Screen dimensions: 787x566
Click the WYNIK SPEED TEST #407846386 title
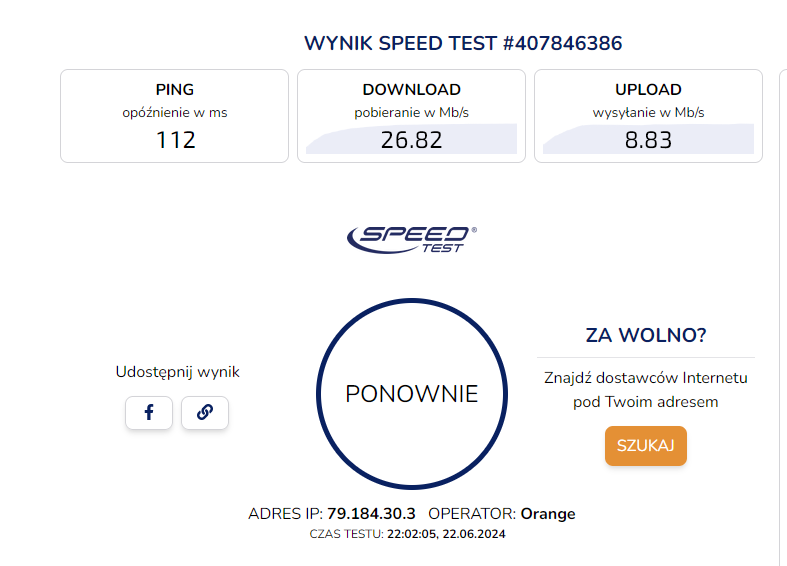(463, 43)
